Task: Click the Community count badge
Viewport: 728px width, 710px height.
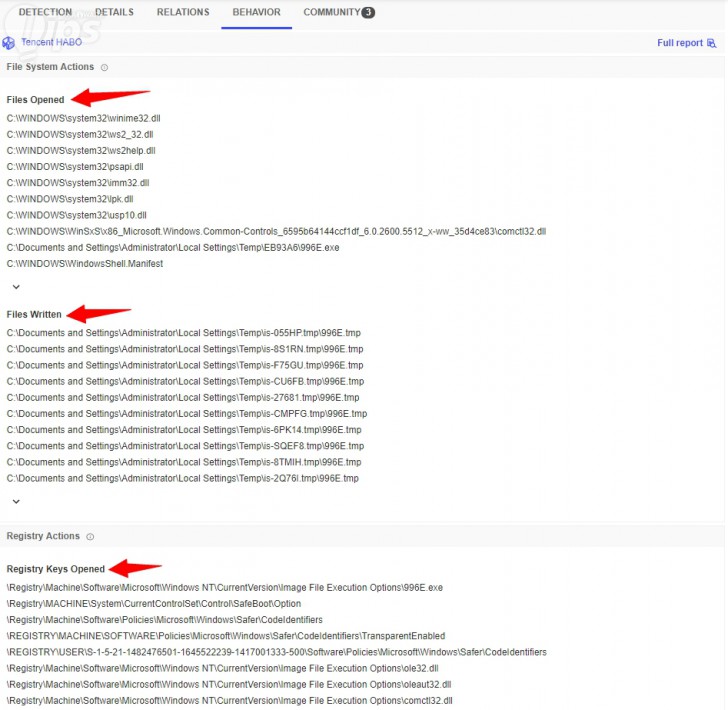Action: click(x=368, y=13)
